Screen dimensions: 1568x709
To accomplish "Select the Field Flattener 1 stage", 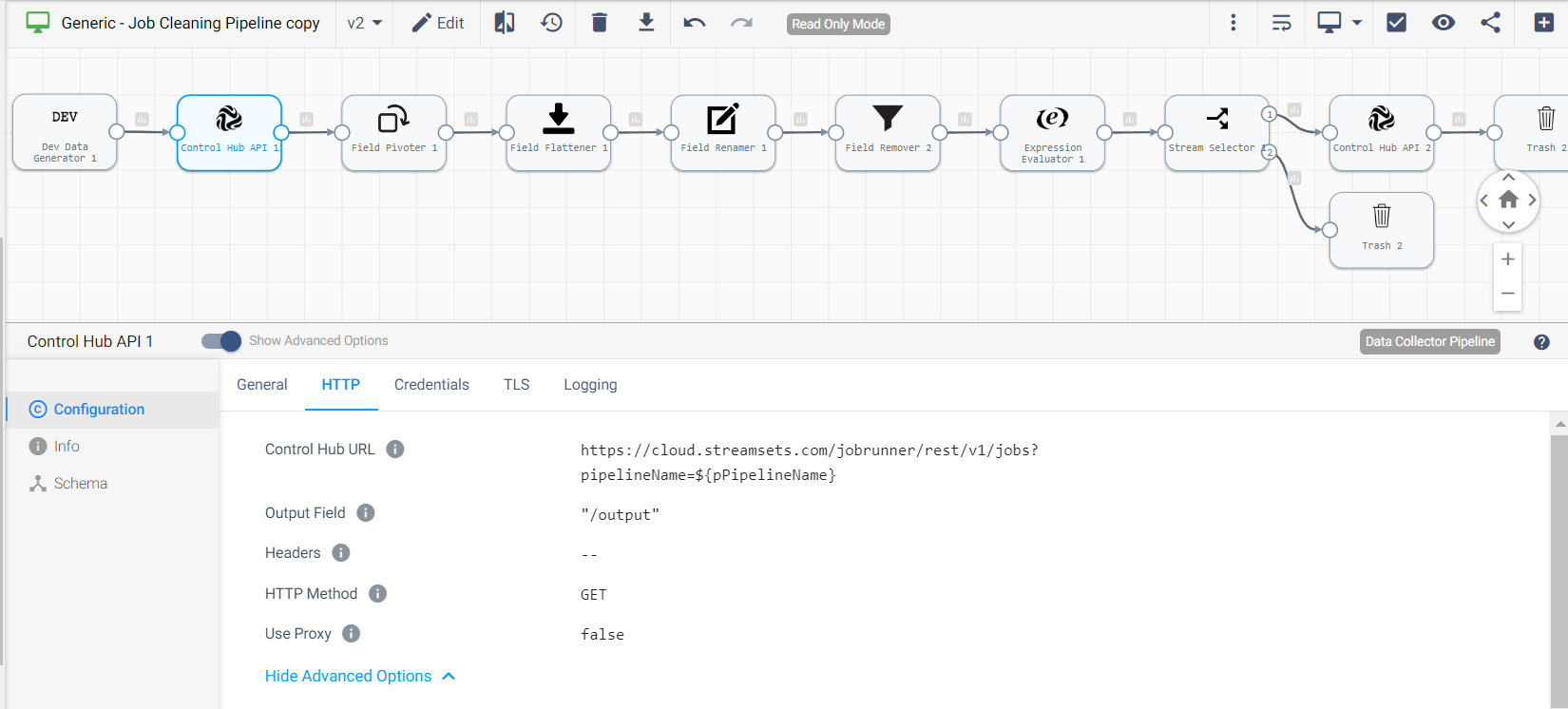I will (x=559, y=132).
